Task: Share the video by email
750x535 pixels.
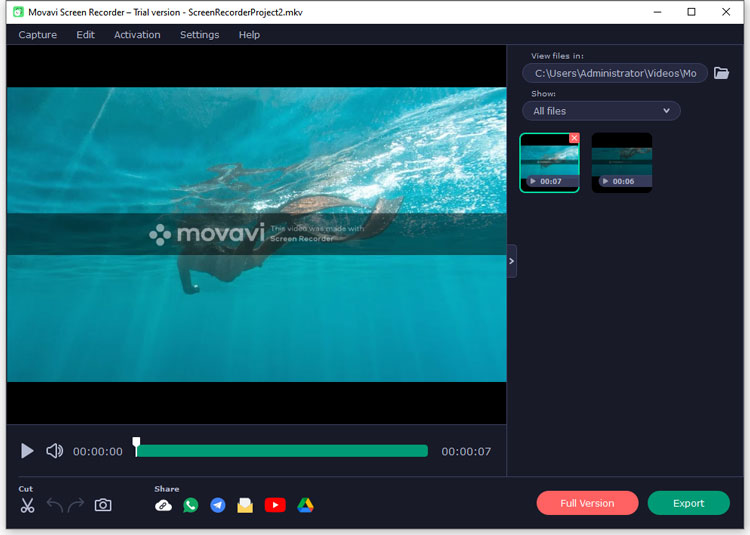Action: click(245, 505)
